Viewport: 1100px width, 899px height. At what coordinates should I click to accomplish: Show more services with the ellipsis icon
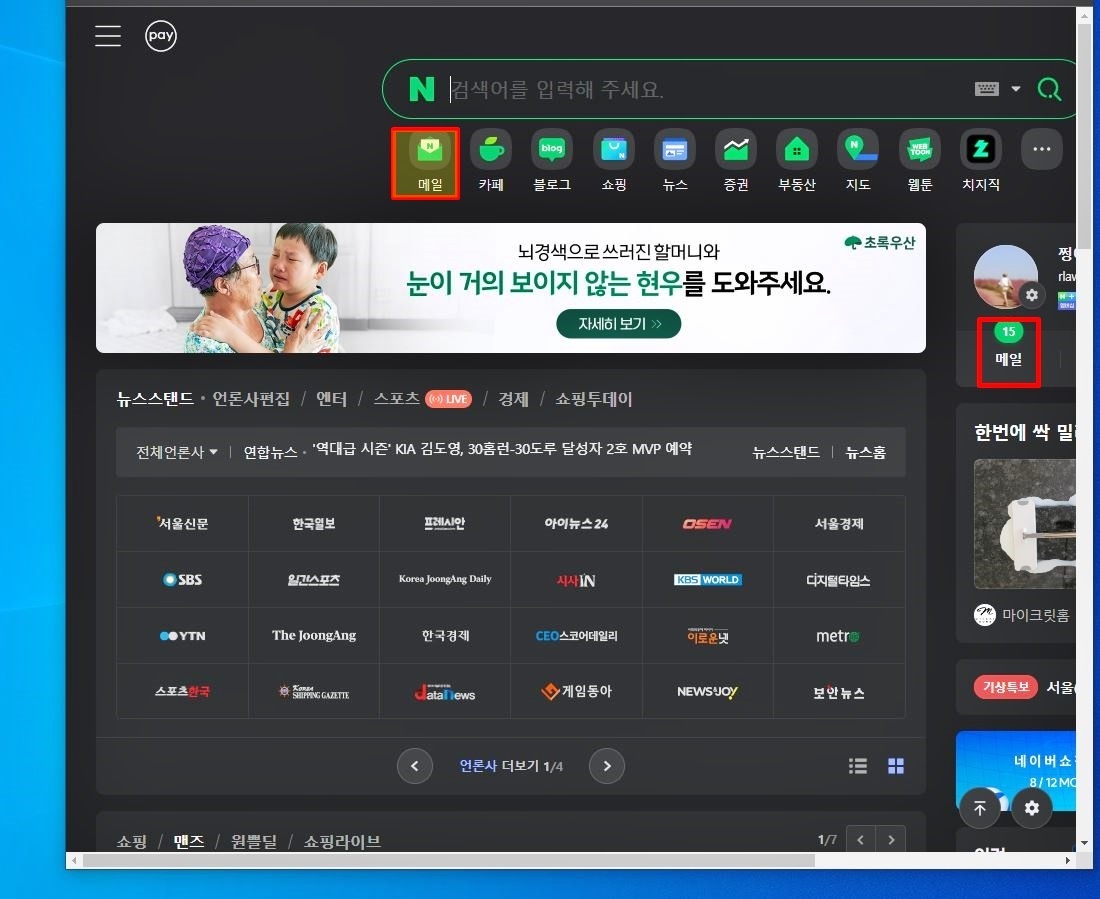coord(1042,149)
